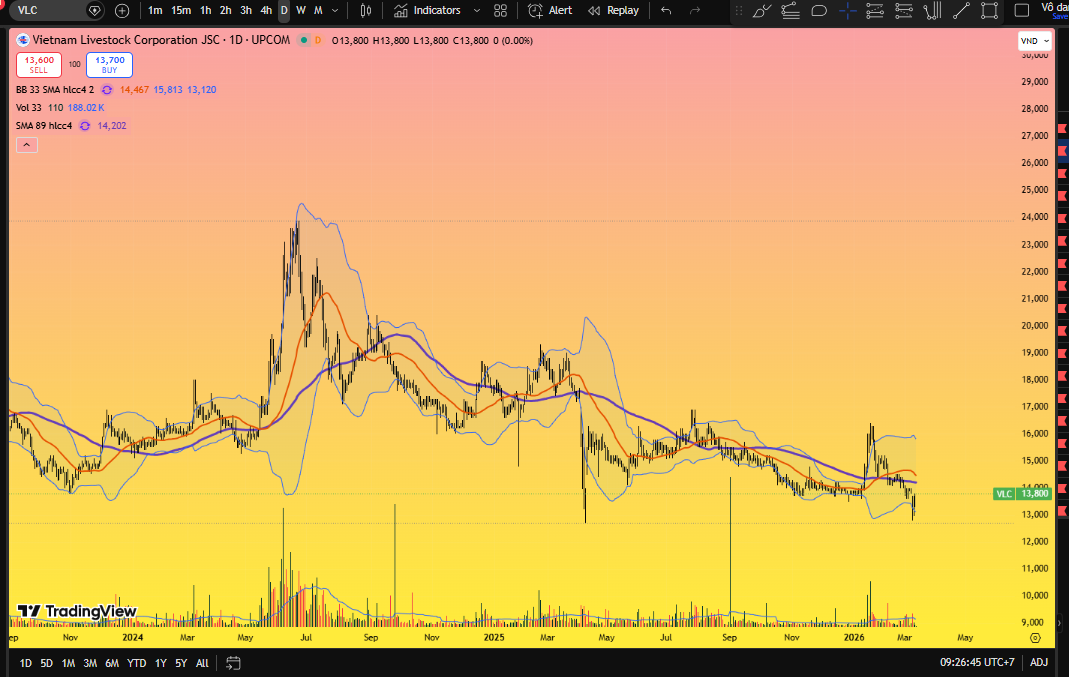The height and width of the screenshot is (677, 1069).
Task: Set range to 5D
Action: 46,663
